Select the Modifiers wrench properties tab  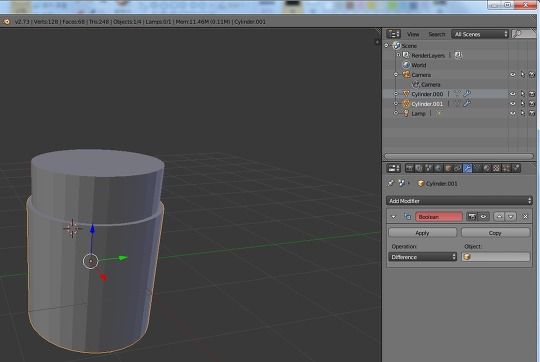click(467, 168)
